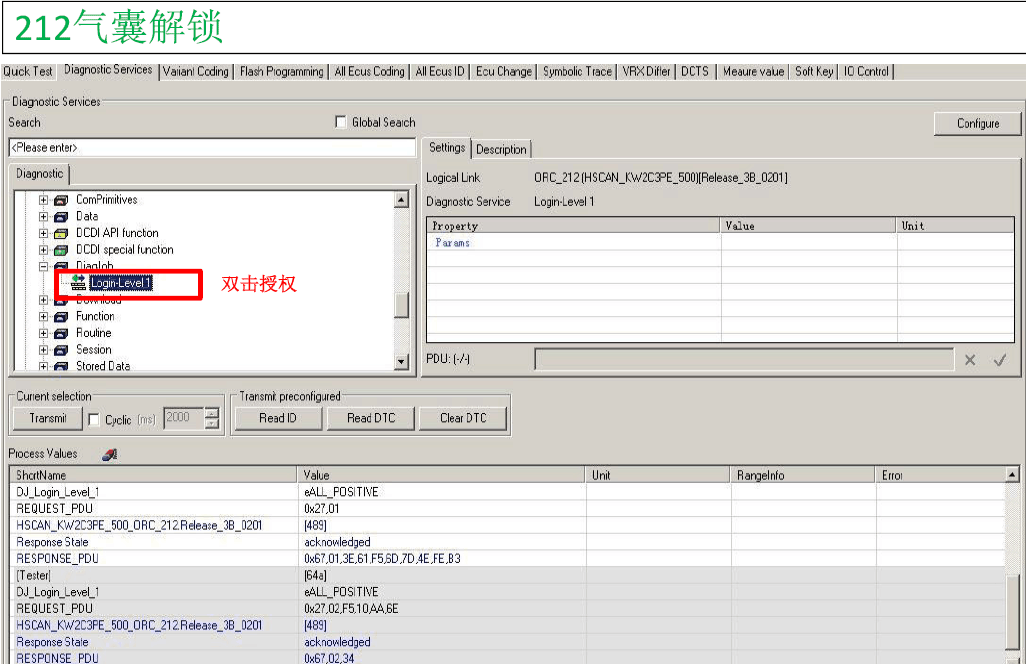Click the Routine folder icon in tree
This screenshot has width=1026, height=664.
tap(61, 333)
